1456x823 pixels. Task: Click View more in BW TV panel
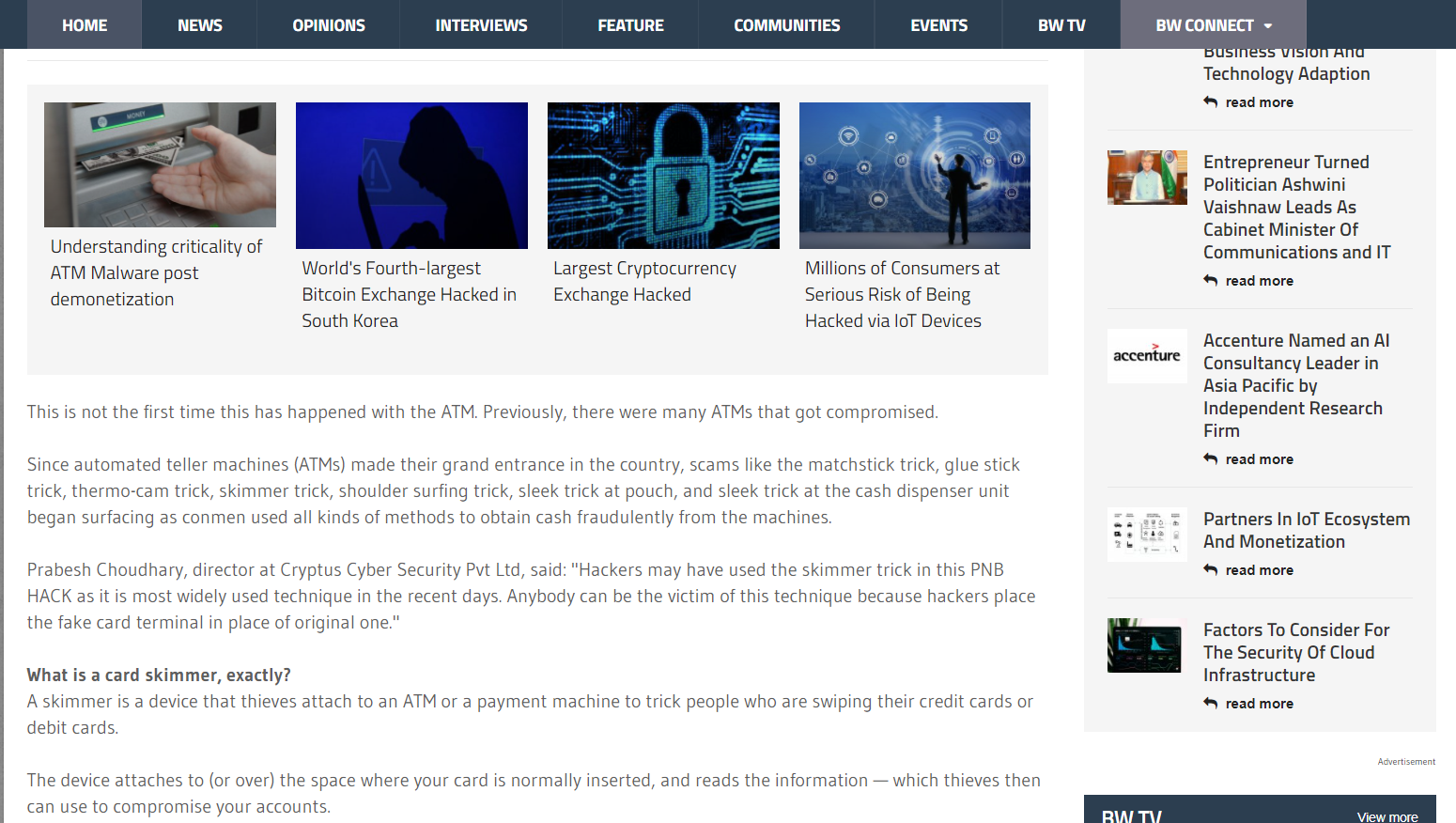pyautogui.click(x=1387, y=816)
